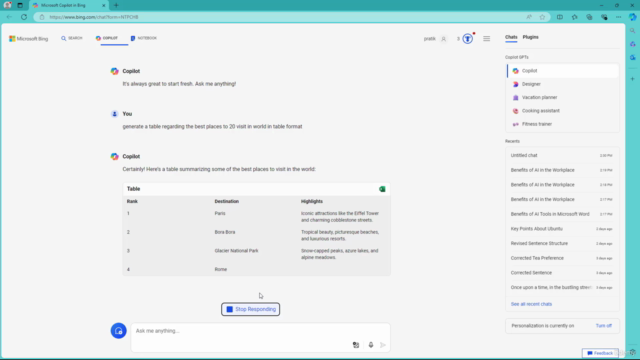This screenshot has width=640, height=360.
Task: Open the first Benefits of AI in the Workplace chat
Action: [562, 170]
